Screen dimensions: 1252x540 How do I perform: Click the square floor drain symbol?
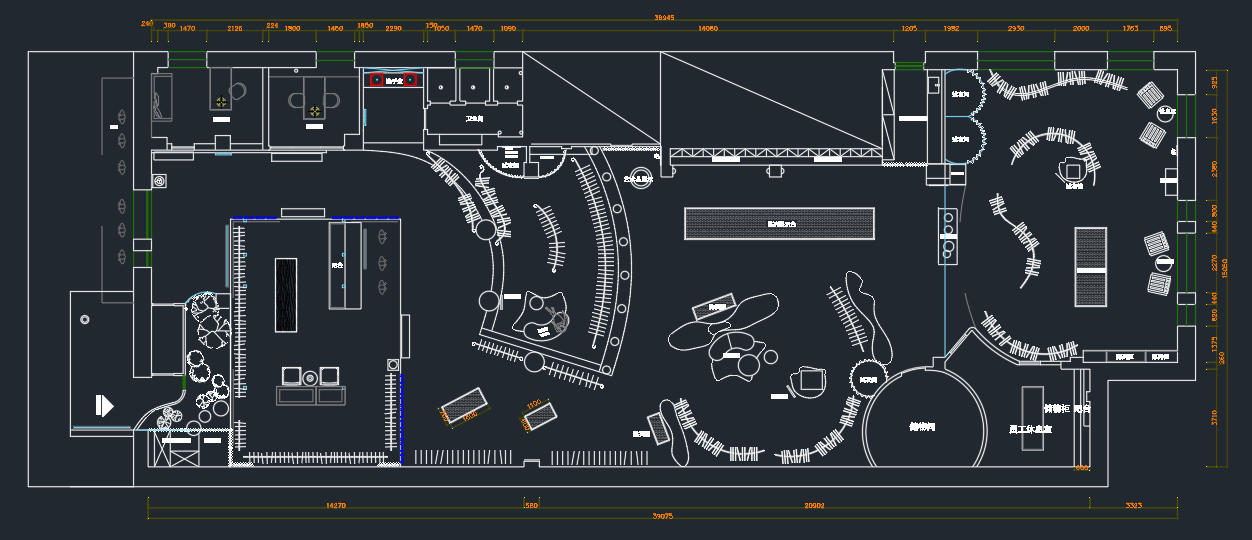pyautogui.click(x=160, y=181)
